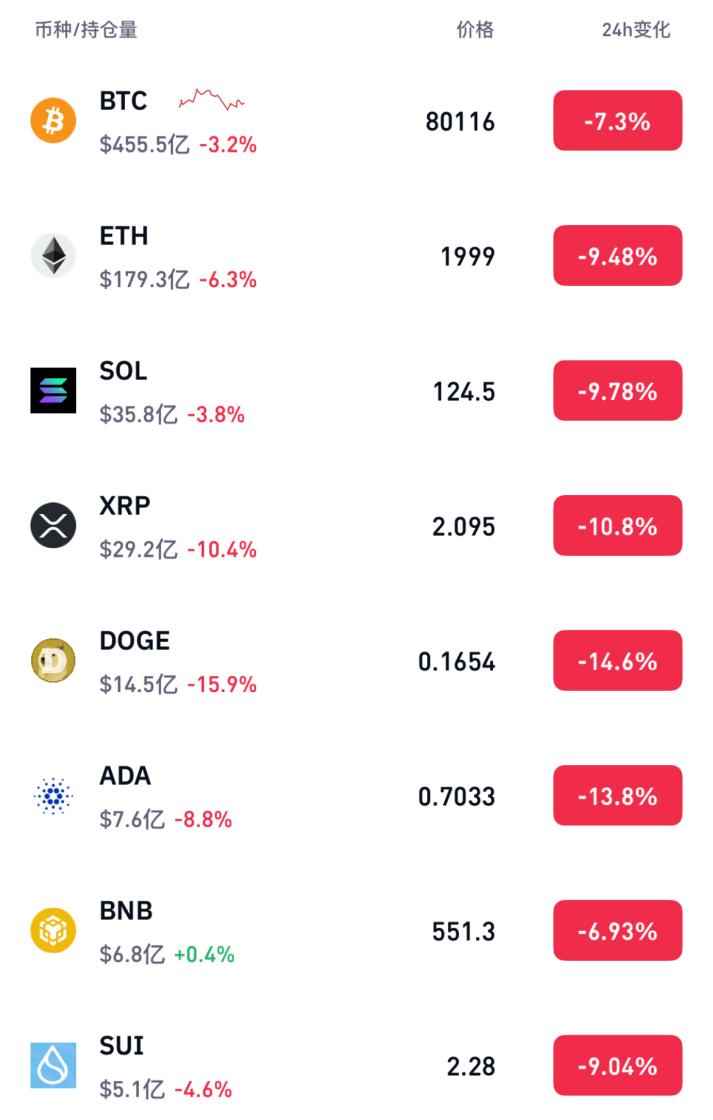Tap the BNB -6.93% change button
This screenshot has height=1120, width=713.
coord(617,931)
